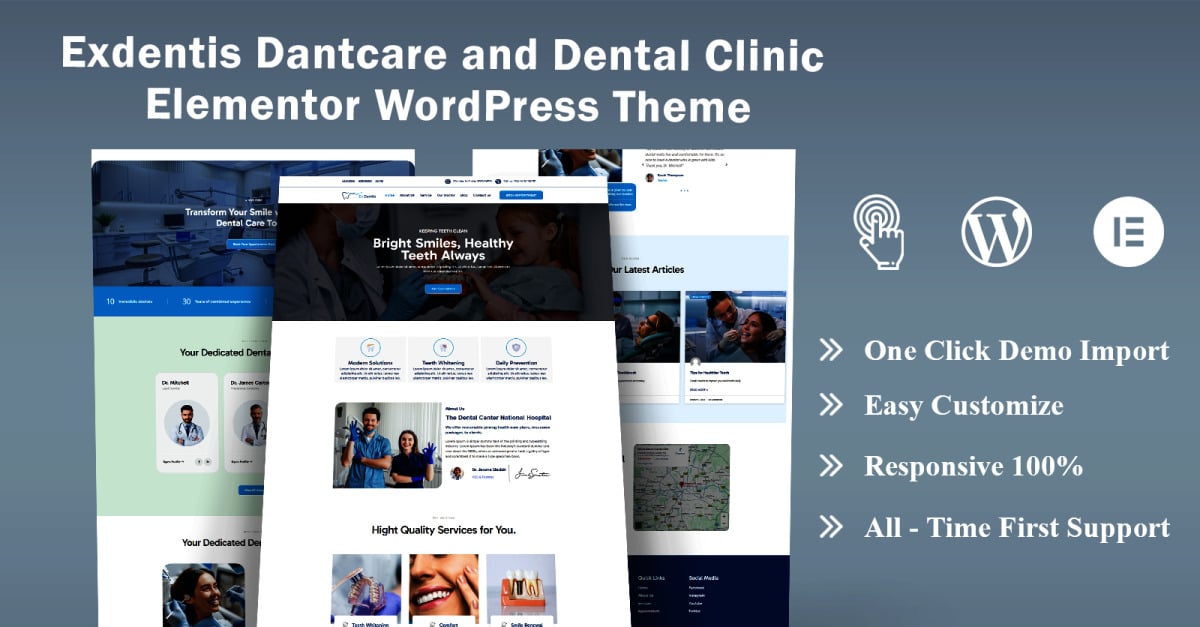Click the Teeth Whitening circular icon
The image size is (1200, 627).
pos(443,347)
